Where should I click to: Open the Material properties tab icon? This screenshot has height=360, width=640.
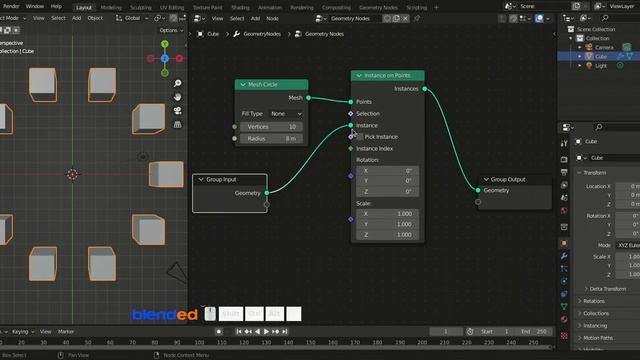tap(564, 319)
